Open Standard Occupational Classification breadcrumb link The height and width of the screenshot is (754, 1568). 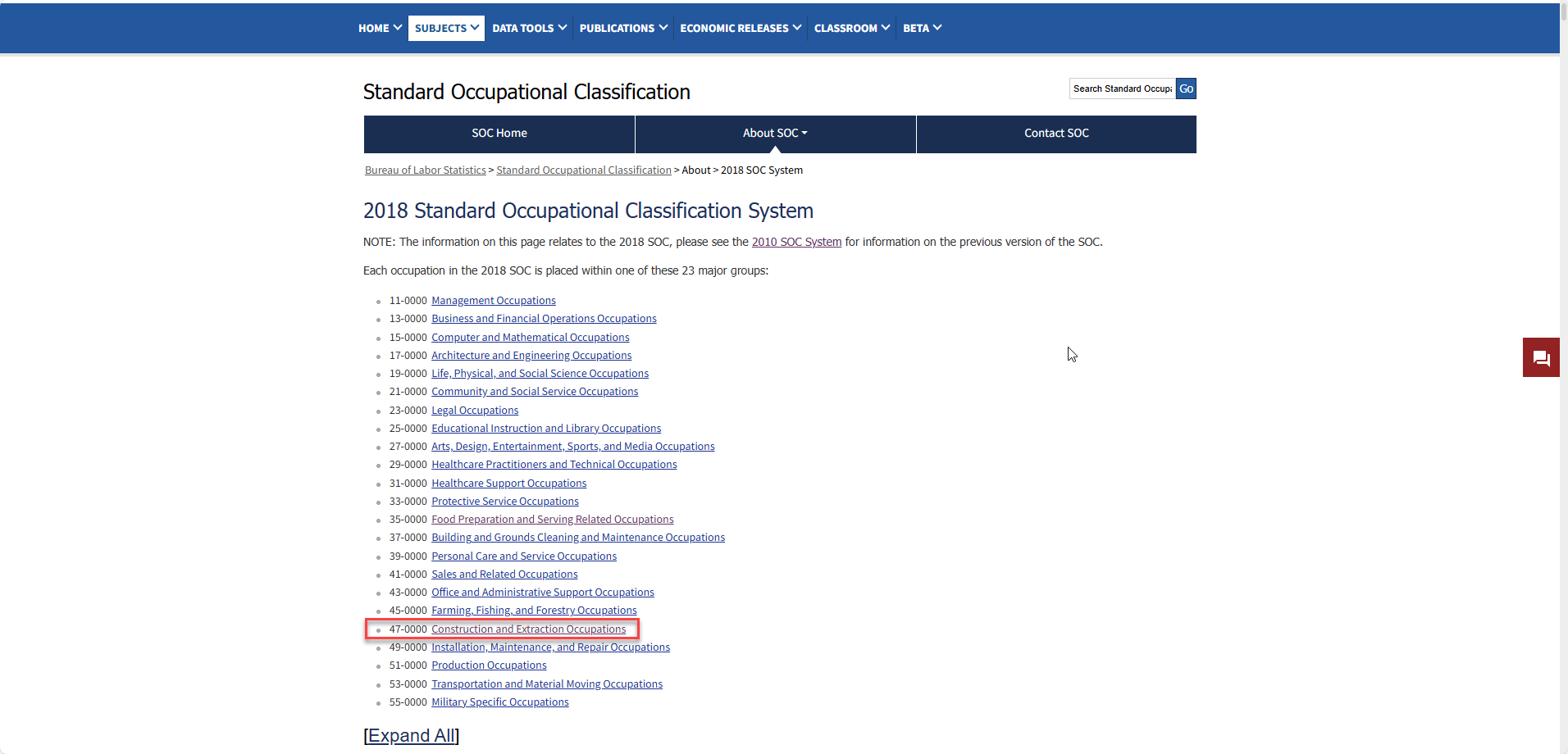583,170
